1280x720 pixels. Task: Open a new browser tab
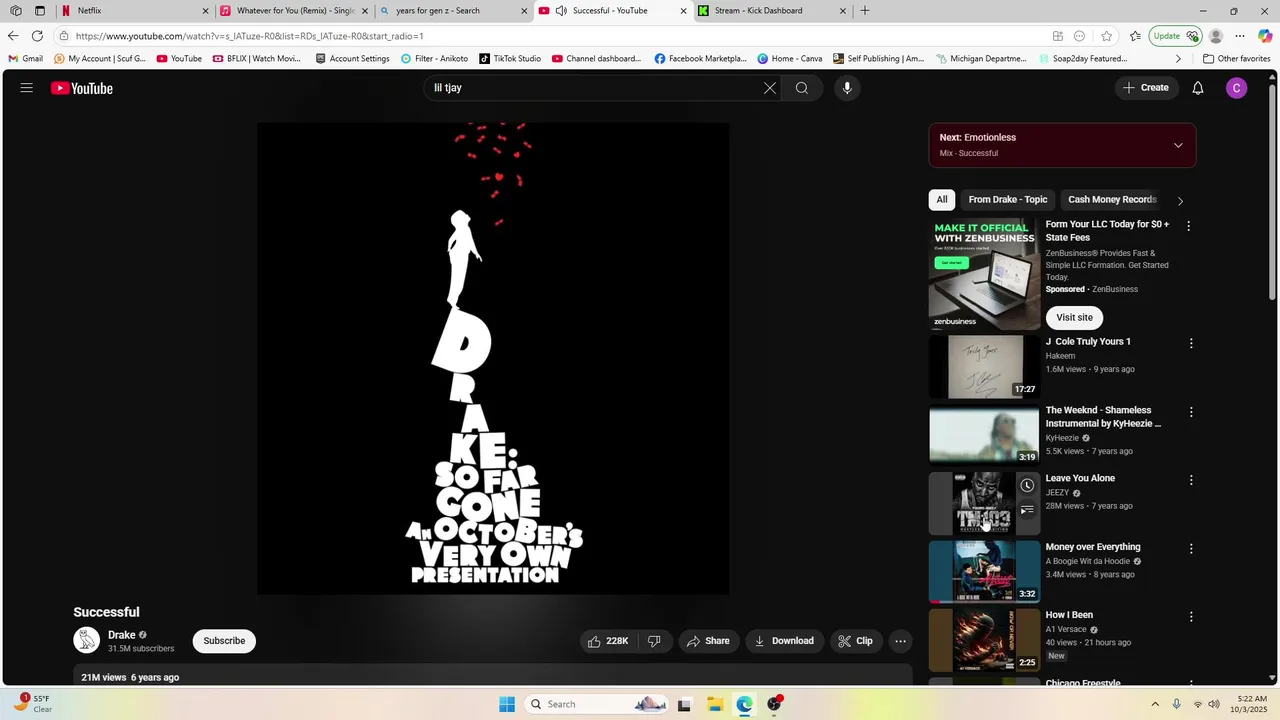(x=865, y=11)
